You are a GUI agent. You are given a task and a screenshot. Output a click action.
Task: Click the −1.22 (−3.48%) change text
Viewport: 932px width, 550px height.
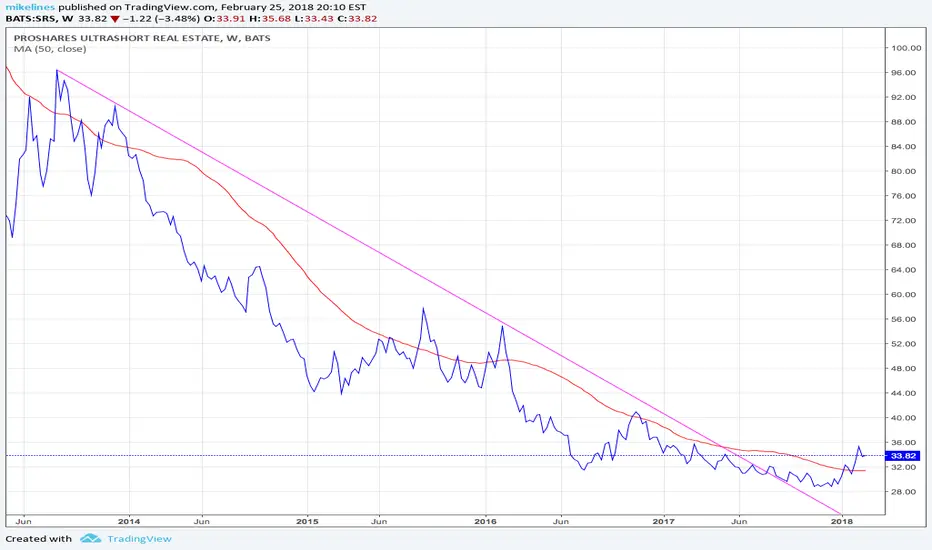(161, 18)
